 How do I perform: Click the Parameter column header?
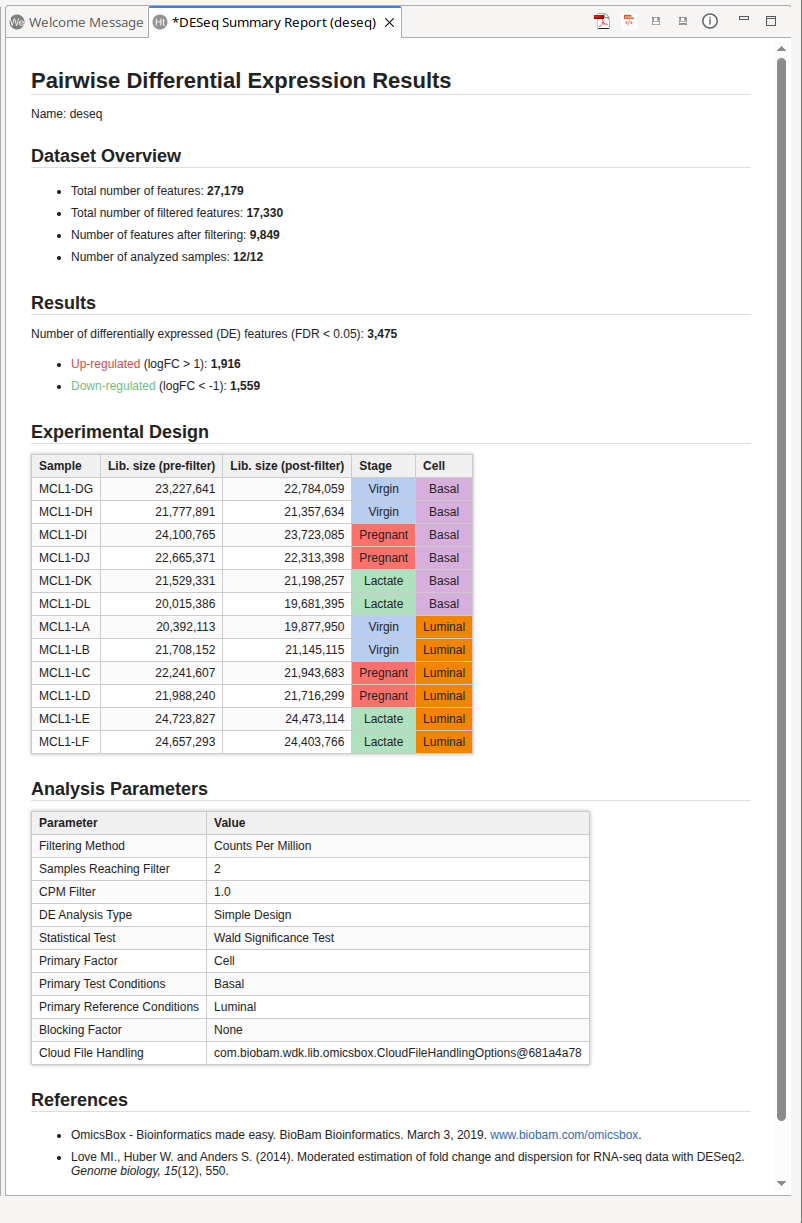(69, 823)
